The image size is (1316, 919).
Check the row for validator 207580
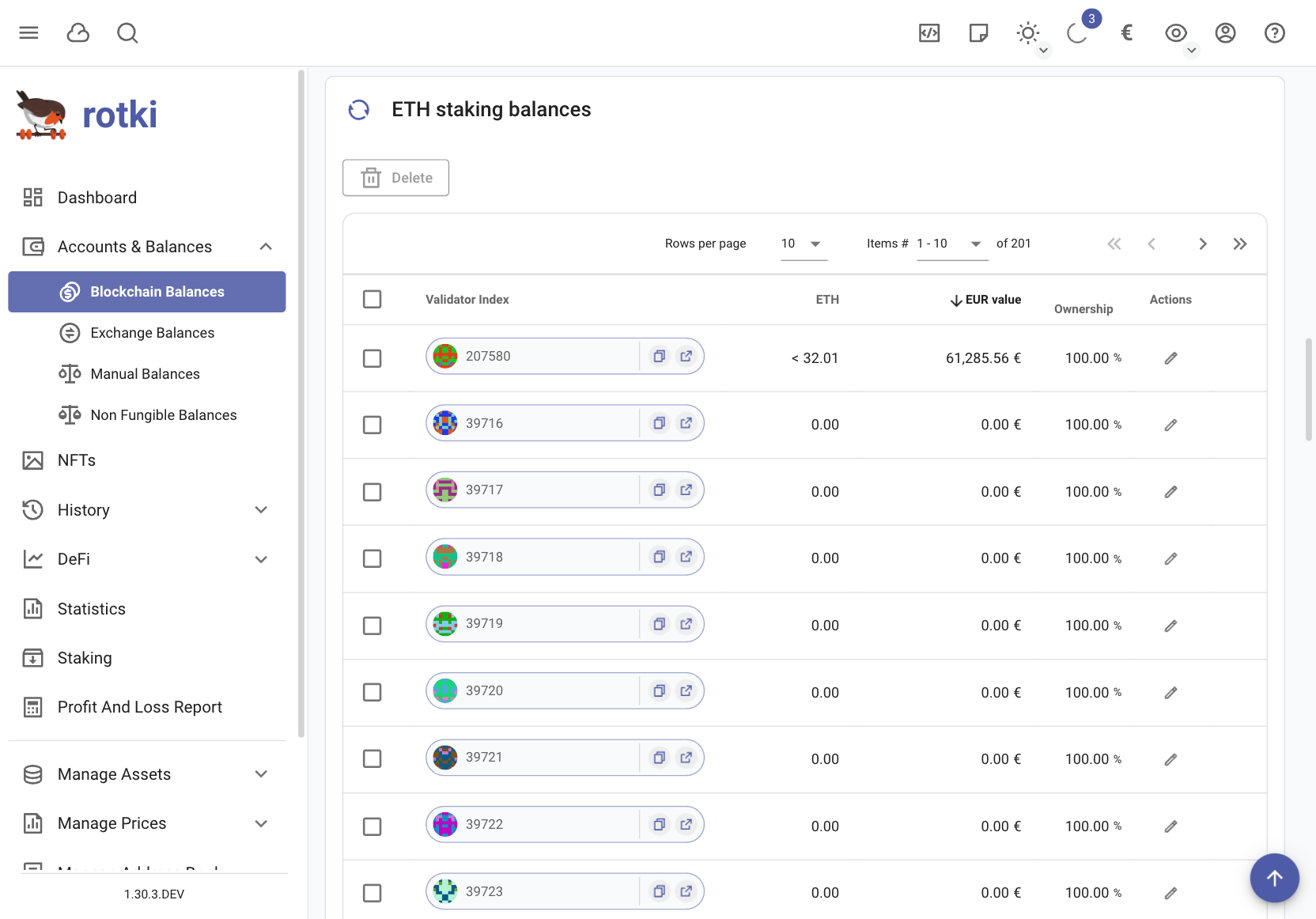[372, 358]
